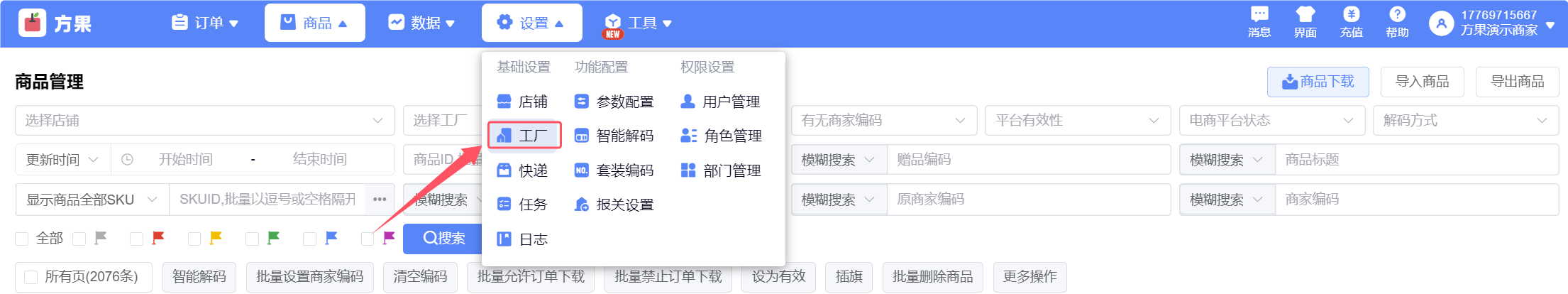
Task: Toggle the red flag checkbox
Action: point(137,239)
